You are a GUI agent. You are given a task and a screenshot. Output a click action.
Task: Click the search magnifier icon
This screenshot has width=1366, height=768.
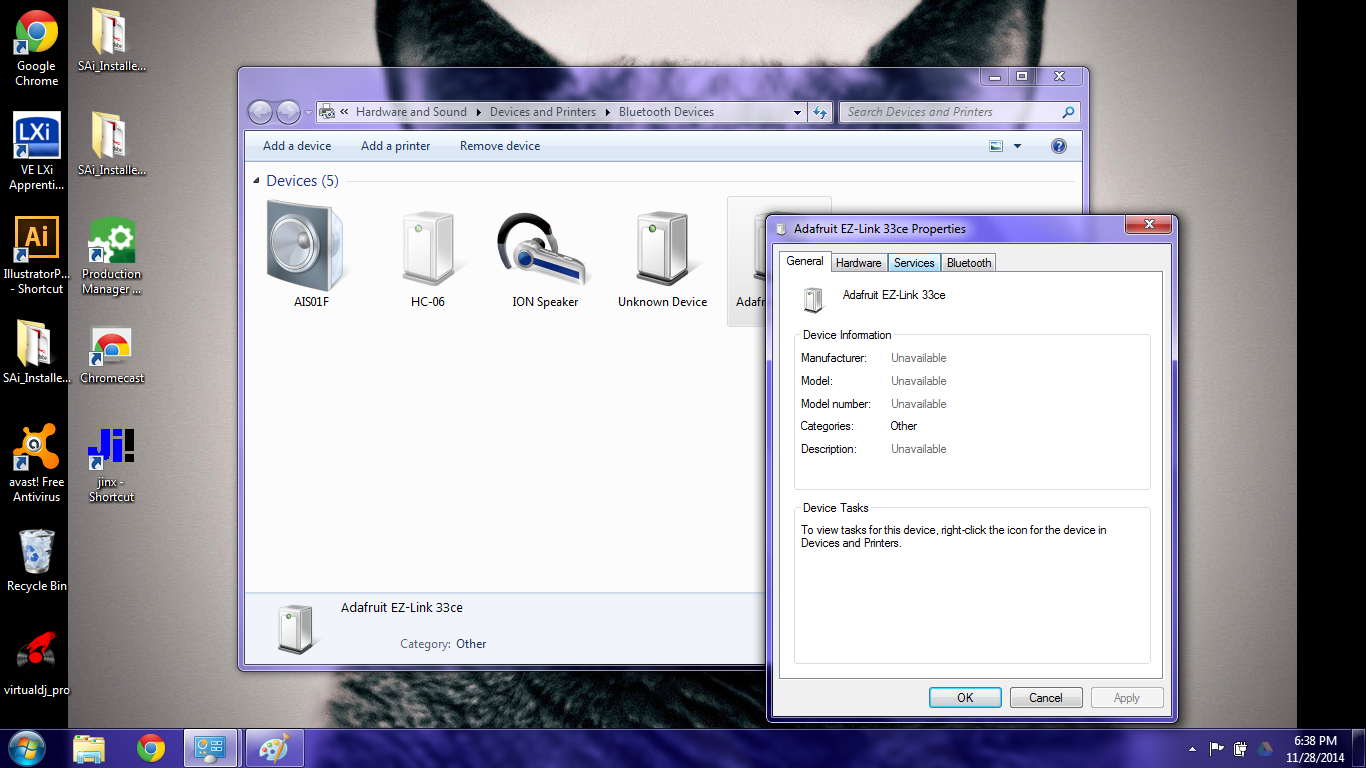1068,112
